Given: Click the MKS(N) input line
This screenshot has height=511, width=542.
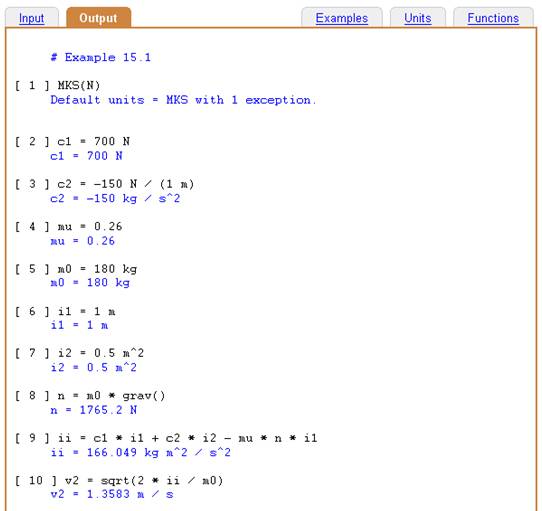Looking at the screenshot, I should pos(57,85).
